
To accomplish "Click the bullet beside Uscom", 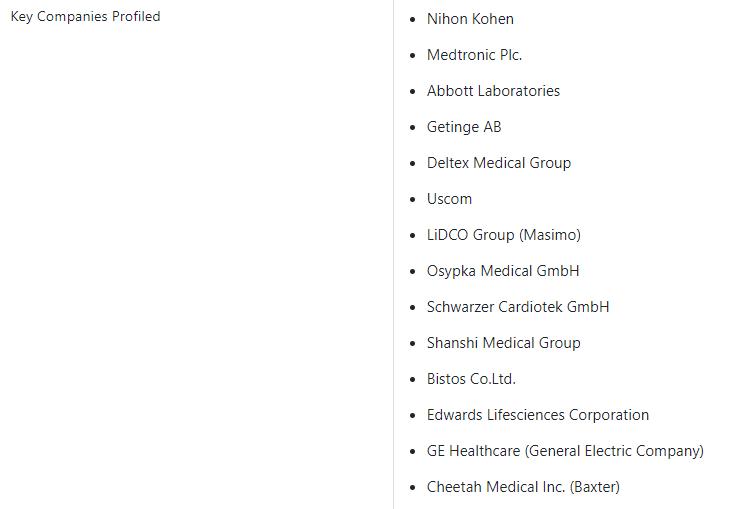I will coord(413,199).
